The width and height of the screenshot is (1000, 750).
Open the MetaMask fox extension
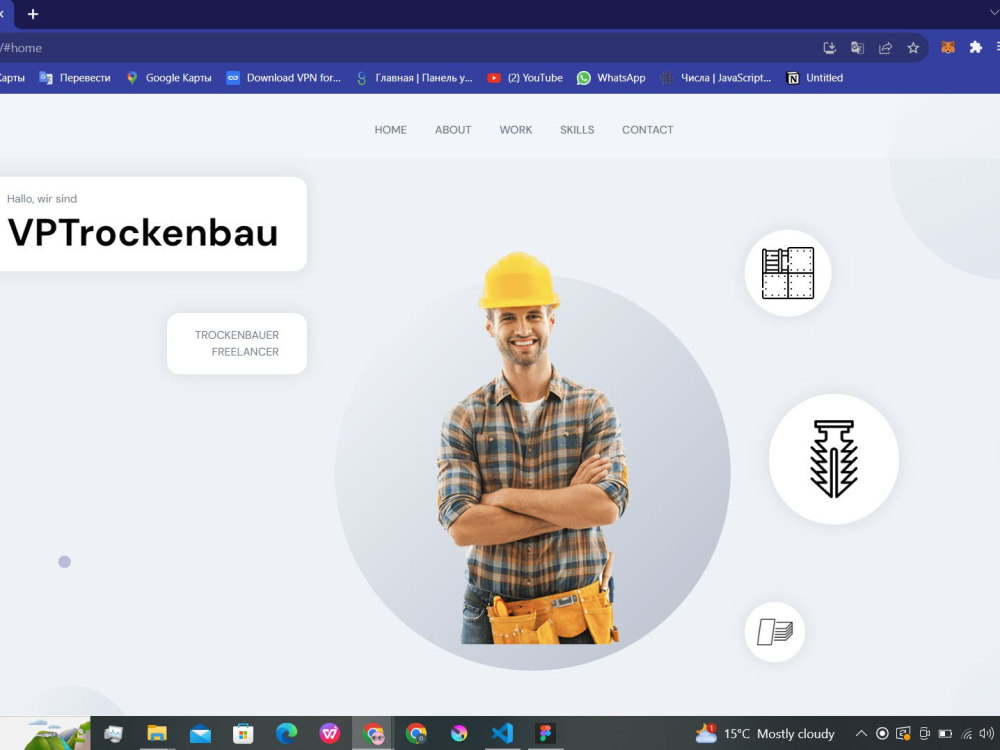[948, 47]
